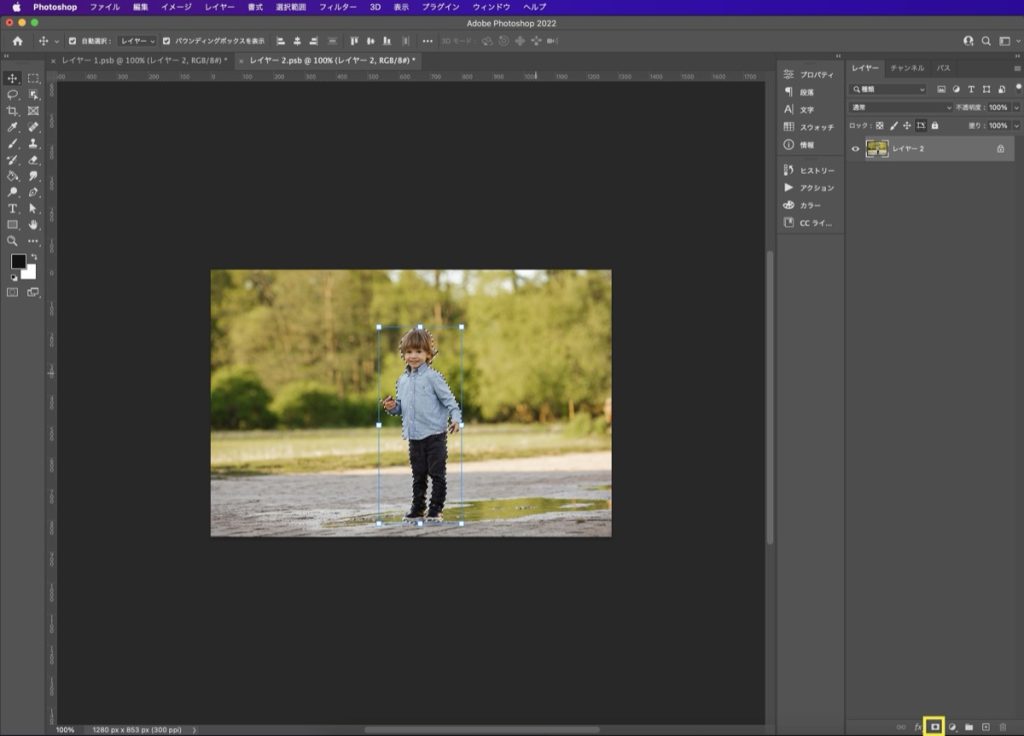Switch to the パス tab
Viewport: 1024px width, 736px height.
pyautogui.click(x=944, y=68)
